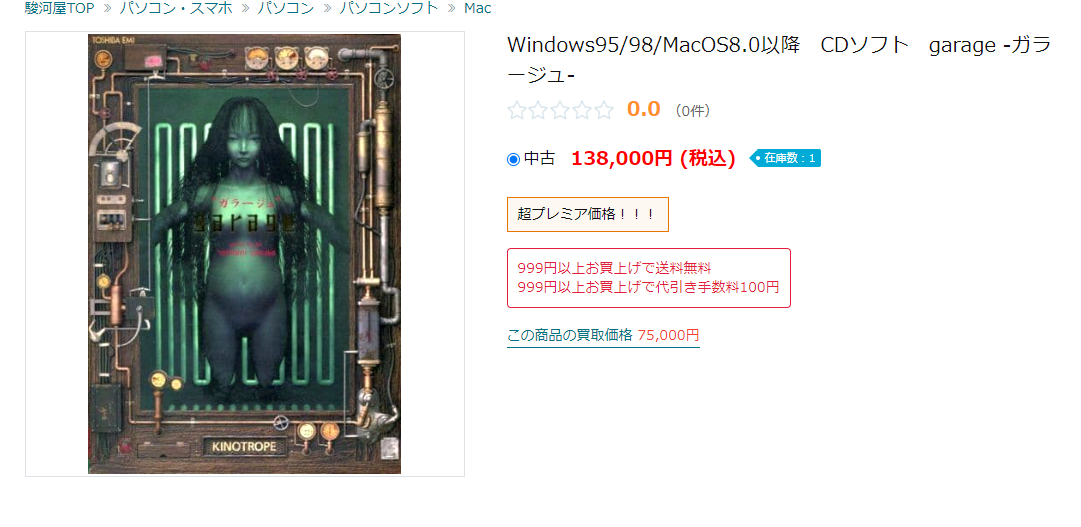Click the 在庫数：1 stock badge
This screenshot has width=1081, height=527.
click(785, 159)
